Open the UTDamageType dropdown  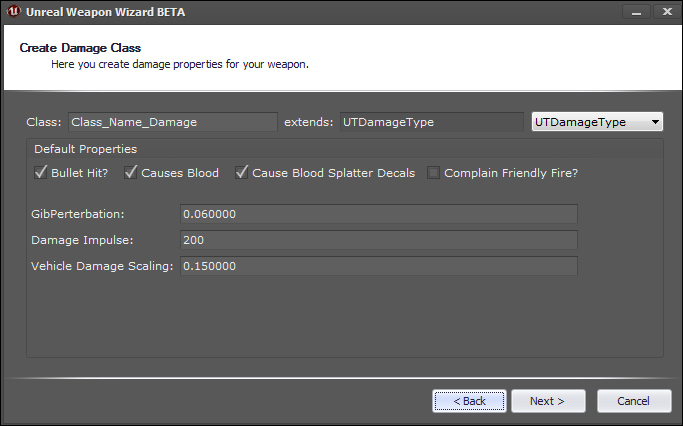pos(597,122)
